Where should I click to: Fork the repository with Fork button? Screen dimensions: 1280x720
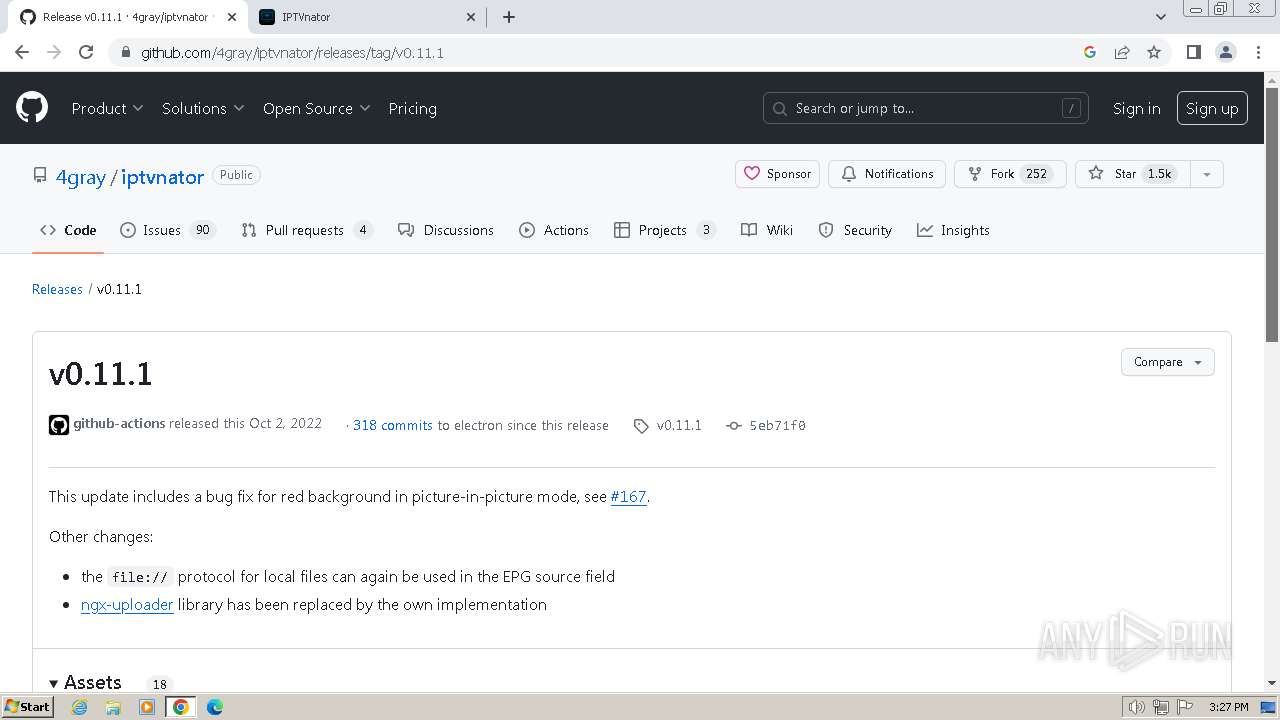[x=1010, y=174]
